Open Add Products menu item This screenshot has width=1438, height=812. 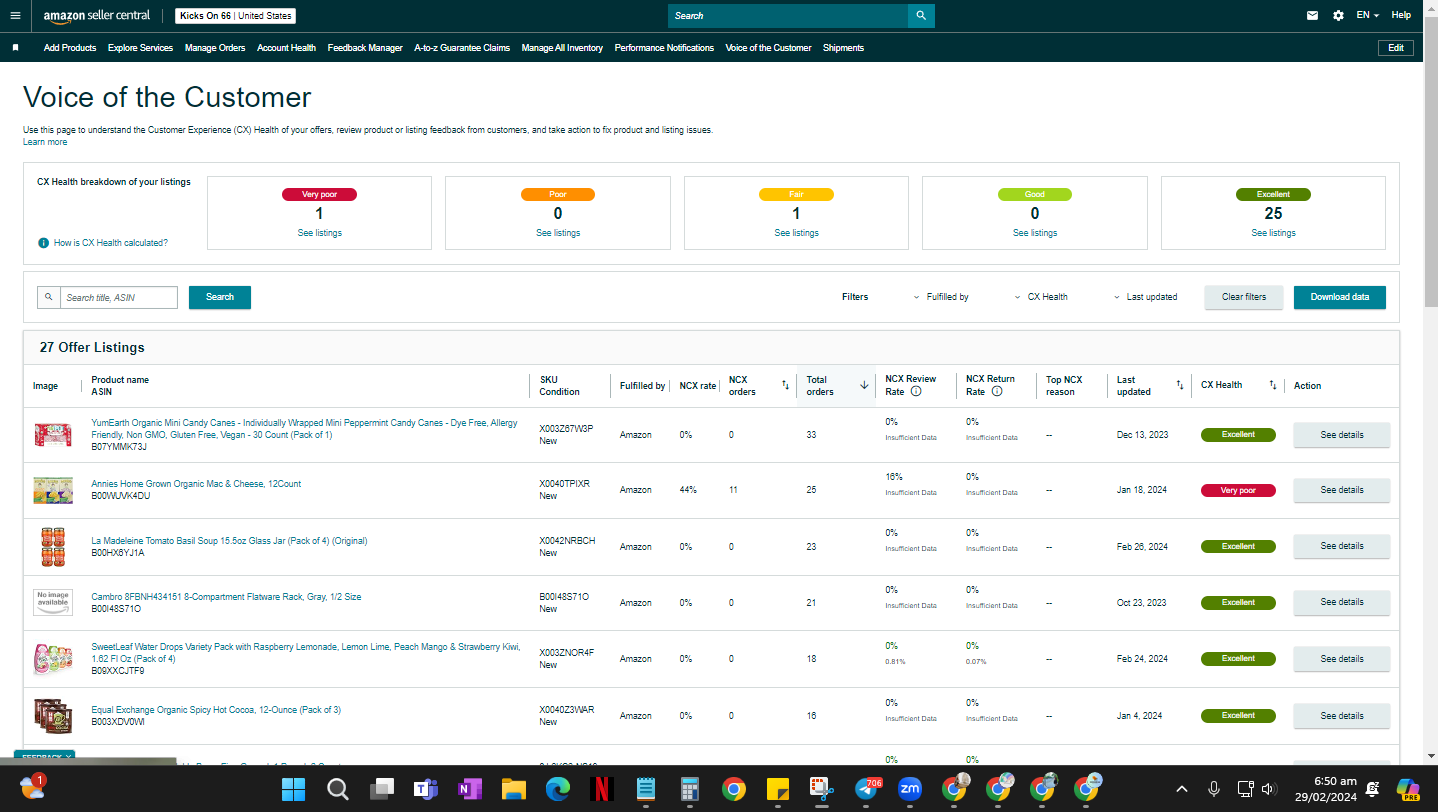pos(70,48)
